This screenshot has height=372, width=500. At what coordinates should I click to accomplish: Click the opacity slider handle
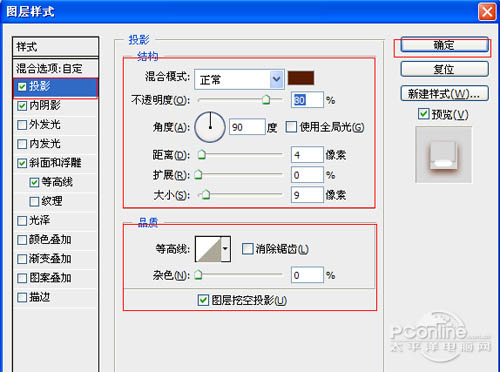point(266,99)
